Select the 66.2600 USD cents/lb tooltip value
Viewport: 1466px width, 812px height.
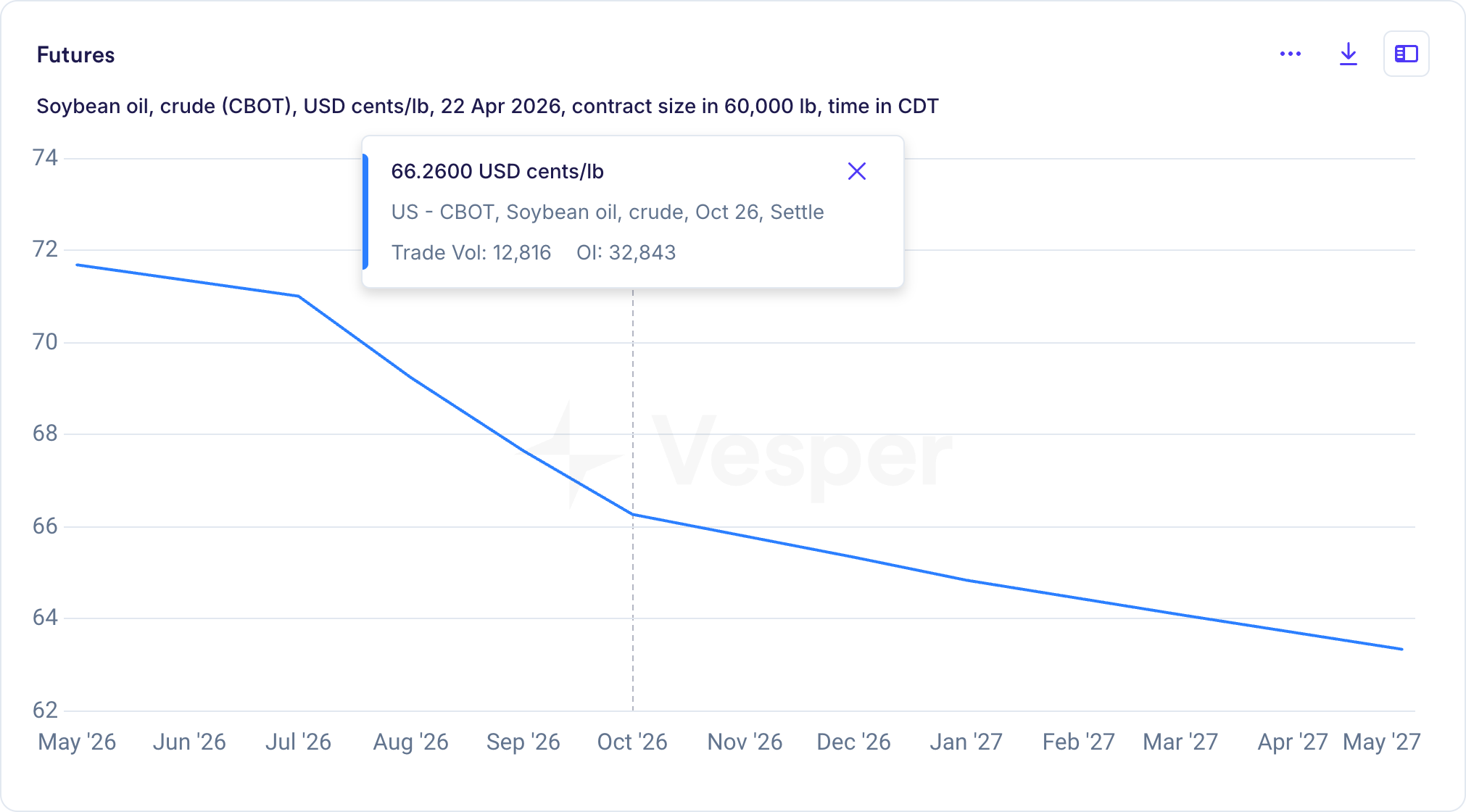click(x=497, y=172)
